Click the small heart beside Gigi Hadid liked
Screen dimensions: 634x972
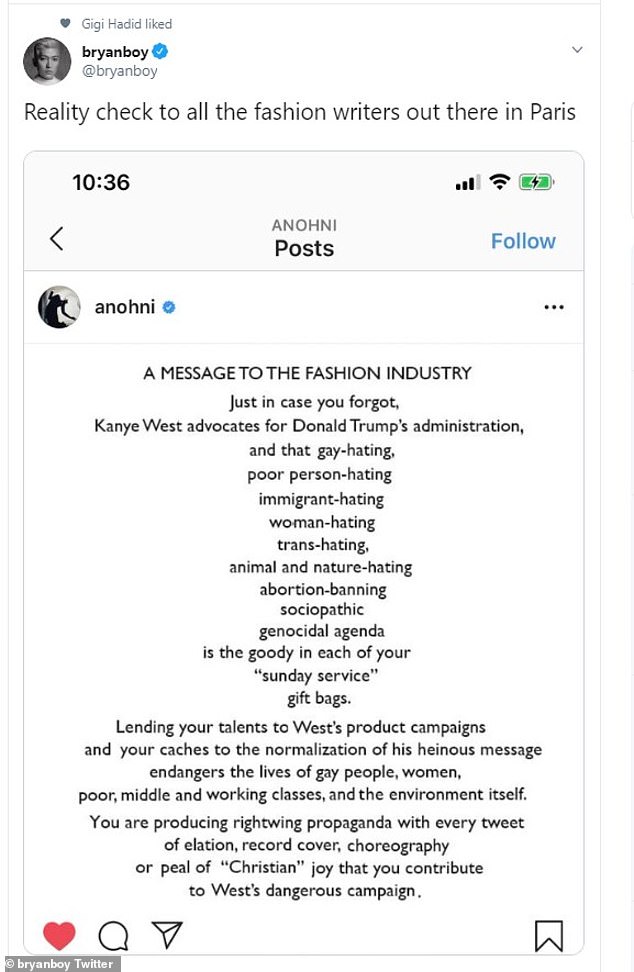pyautogui.click(x=65, y=23)
